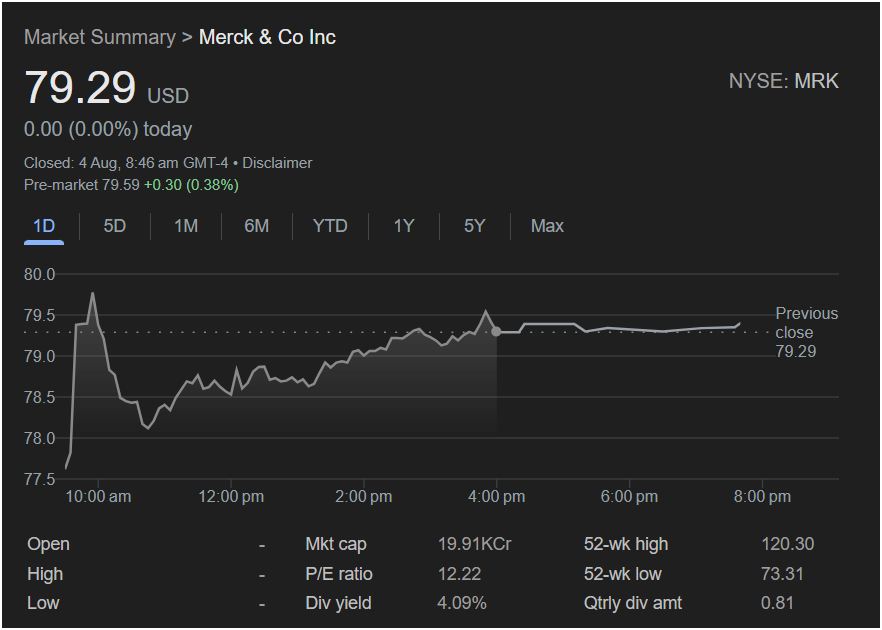Image resolution: width=882 pixels, height=630 pixels.
Task: Click the 52-wk high value 120.30
Action: pos(788,544)
